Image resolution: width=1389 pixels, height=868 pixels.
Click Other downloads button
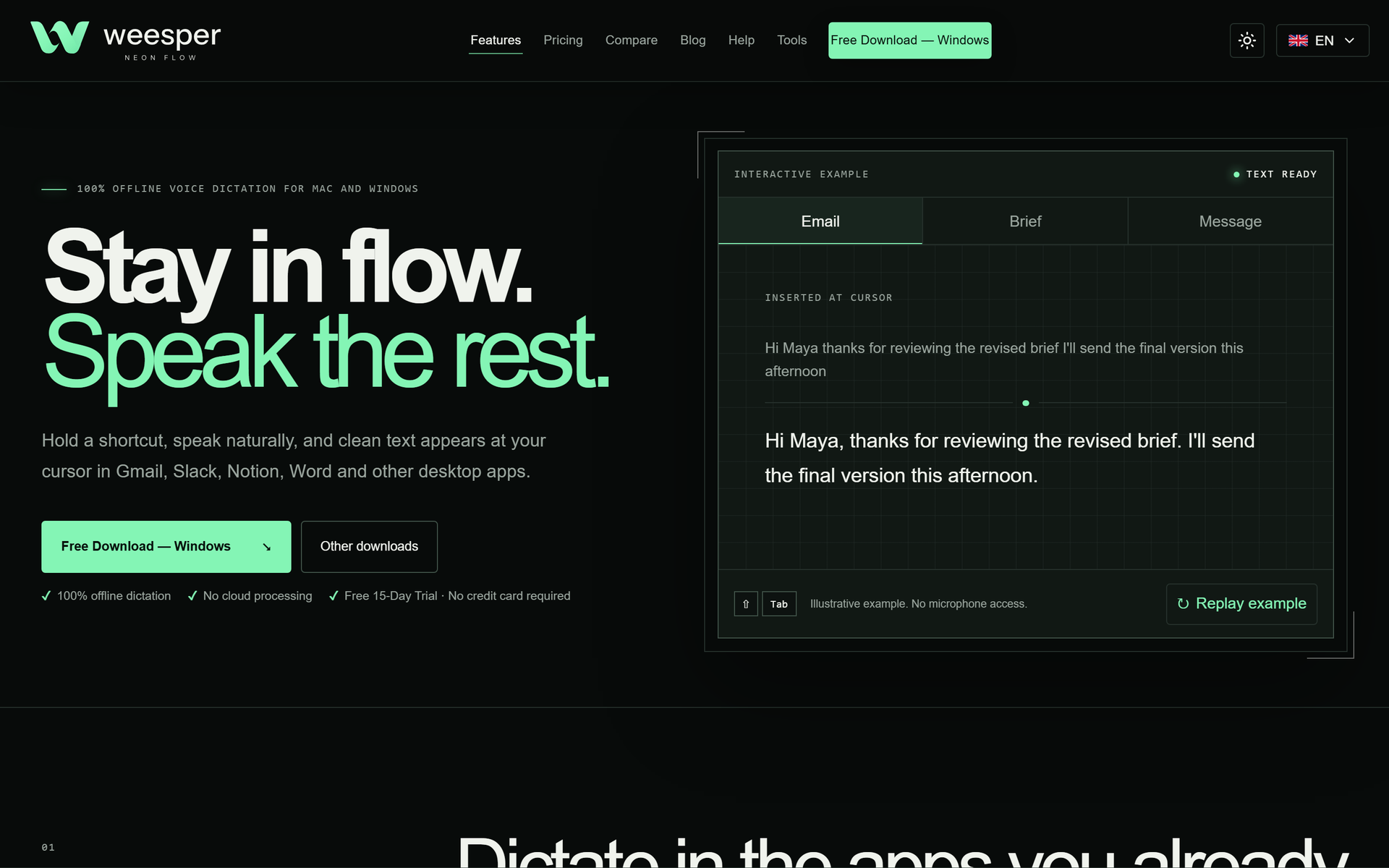tap(369, 547)
